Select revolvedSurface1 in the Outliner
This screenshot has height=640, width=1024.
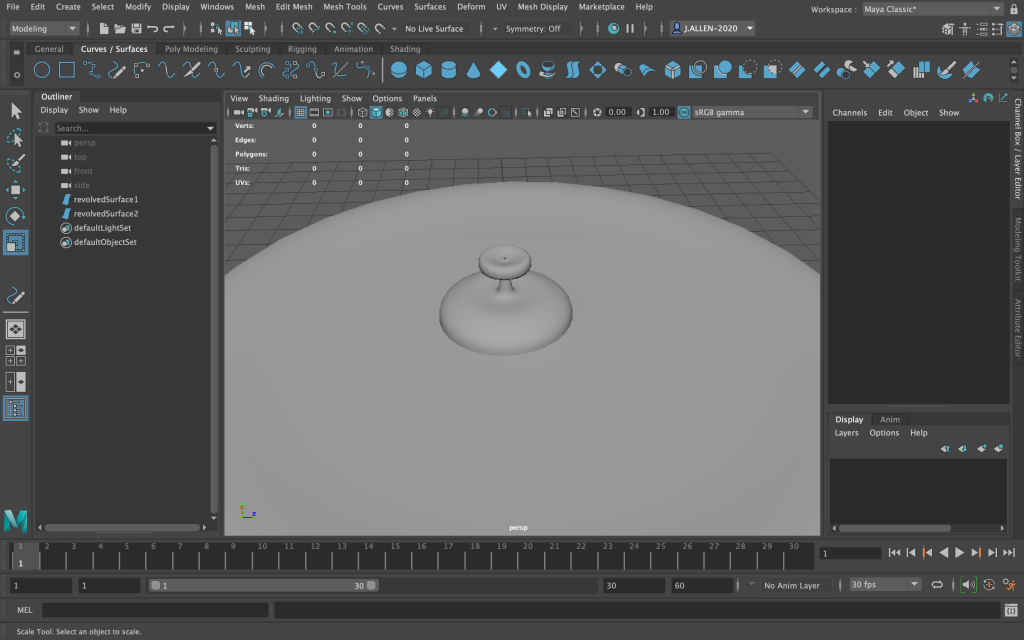point(105,200)
